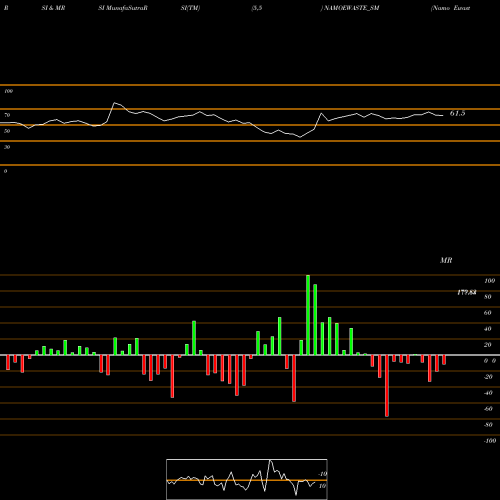Click the tallest green MR bar
The width and height of the screenshot is (500, 500).
click(308, 315)
